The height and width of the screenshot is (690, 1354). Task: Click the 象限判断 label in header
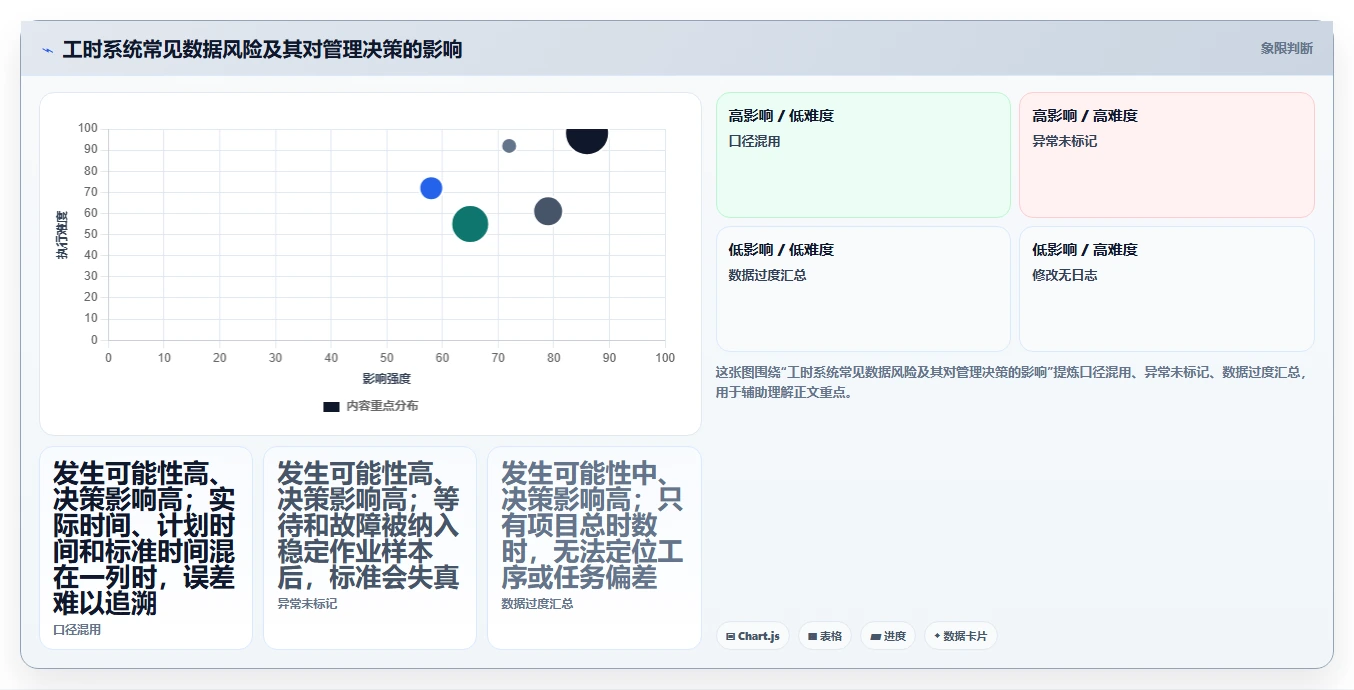[x=1286, y=48]
